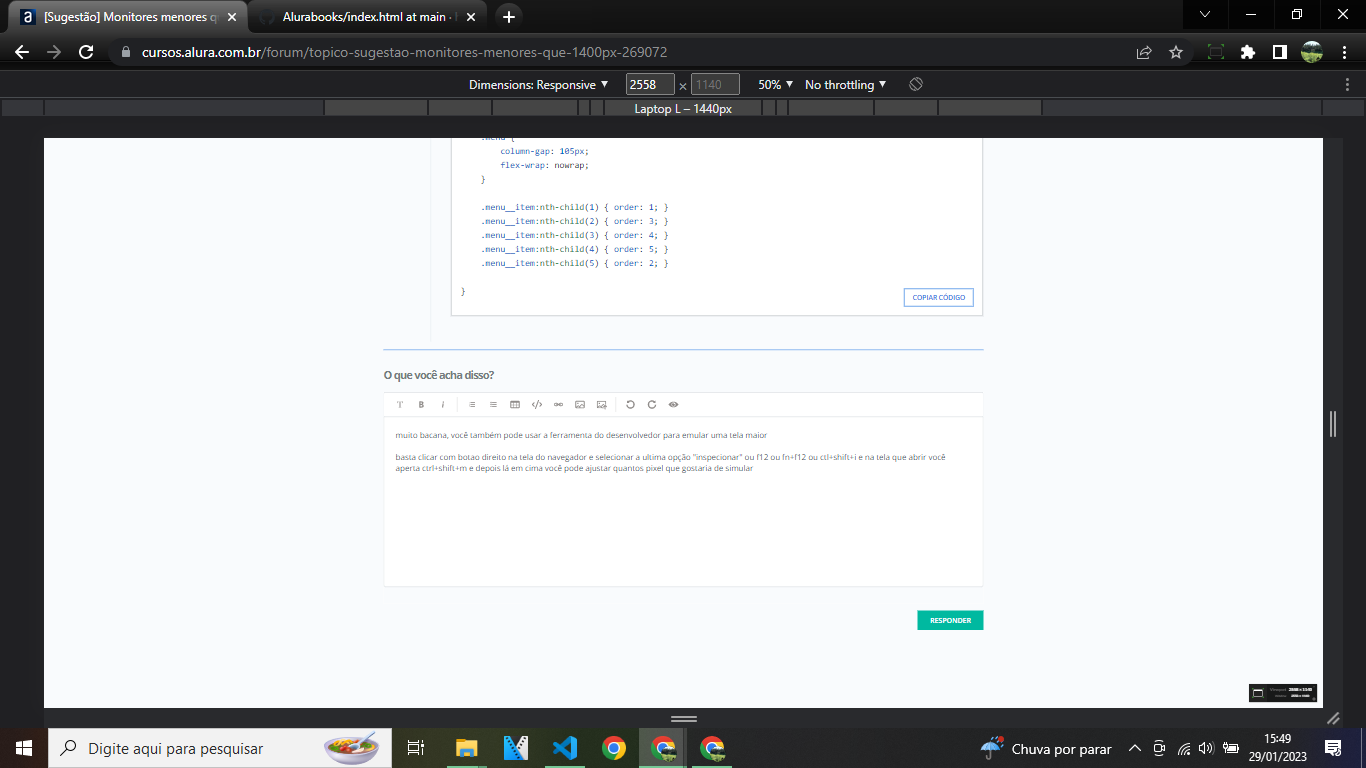Toggle italic formatting in the reply editor

point(443,405)
